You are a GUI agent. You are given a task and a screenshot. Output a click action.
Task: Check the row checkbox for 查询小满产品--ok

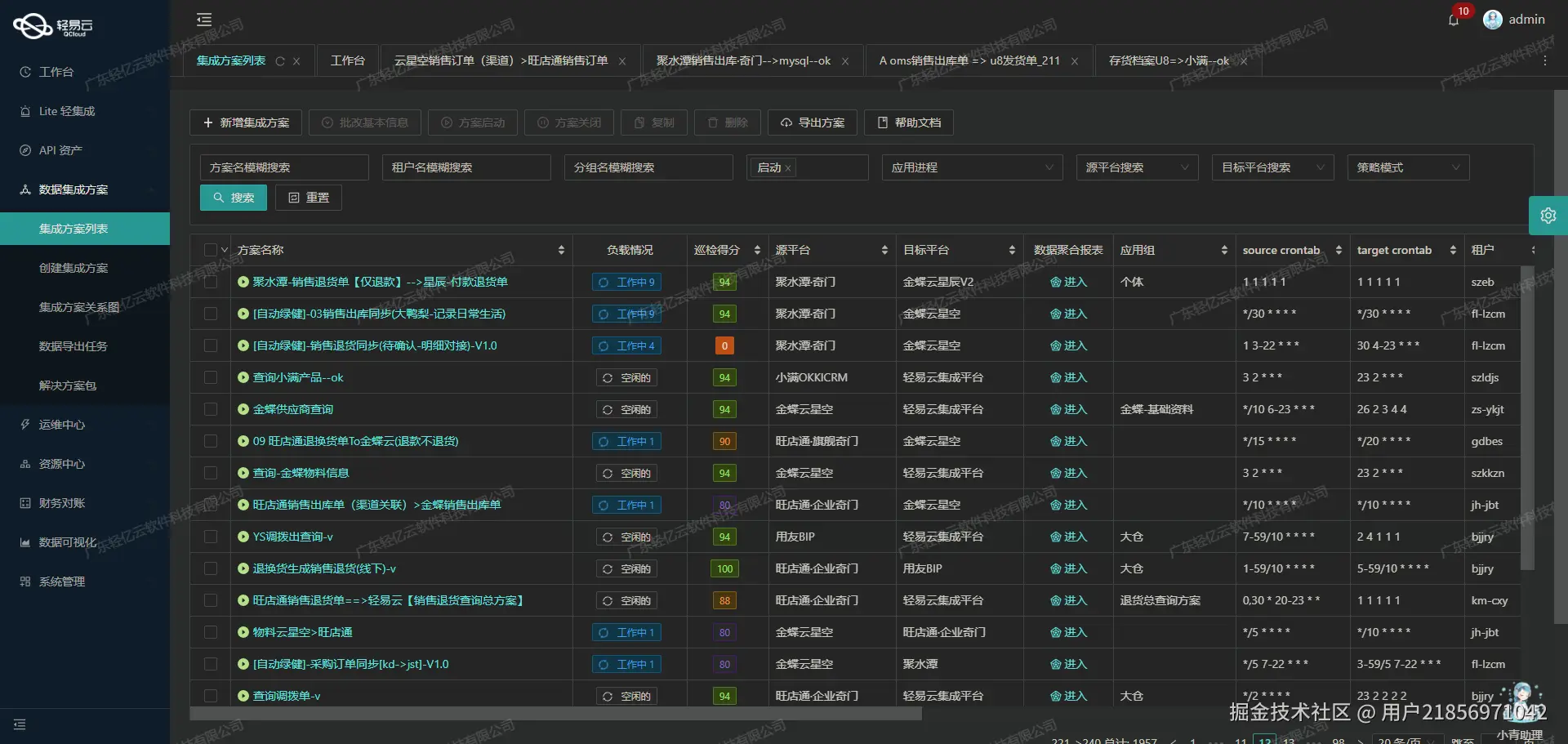pyautogui.click(x=211, y=377)
